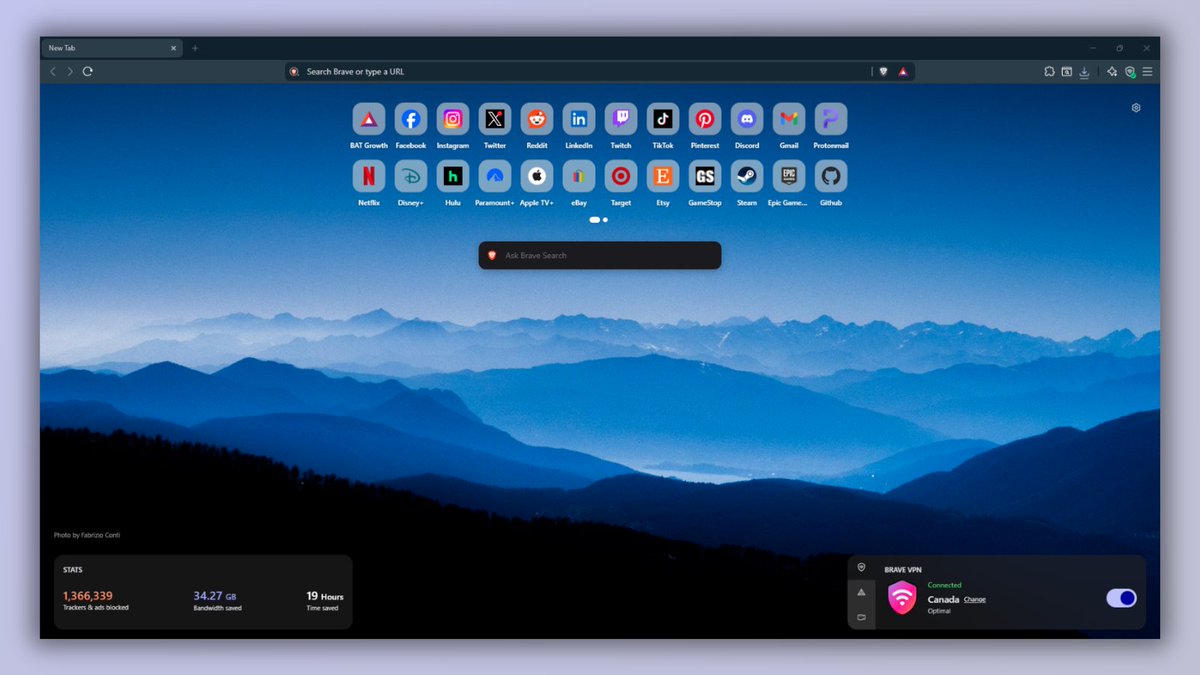
Task: Click the toolbar icon next to Extensions
Action: (1067, 72)
